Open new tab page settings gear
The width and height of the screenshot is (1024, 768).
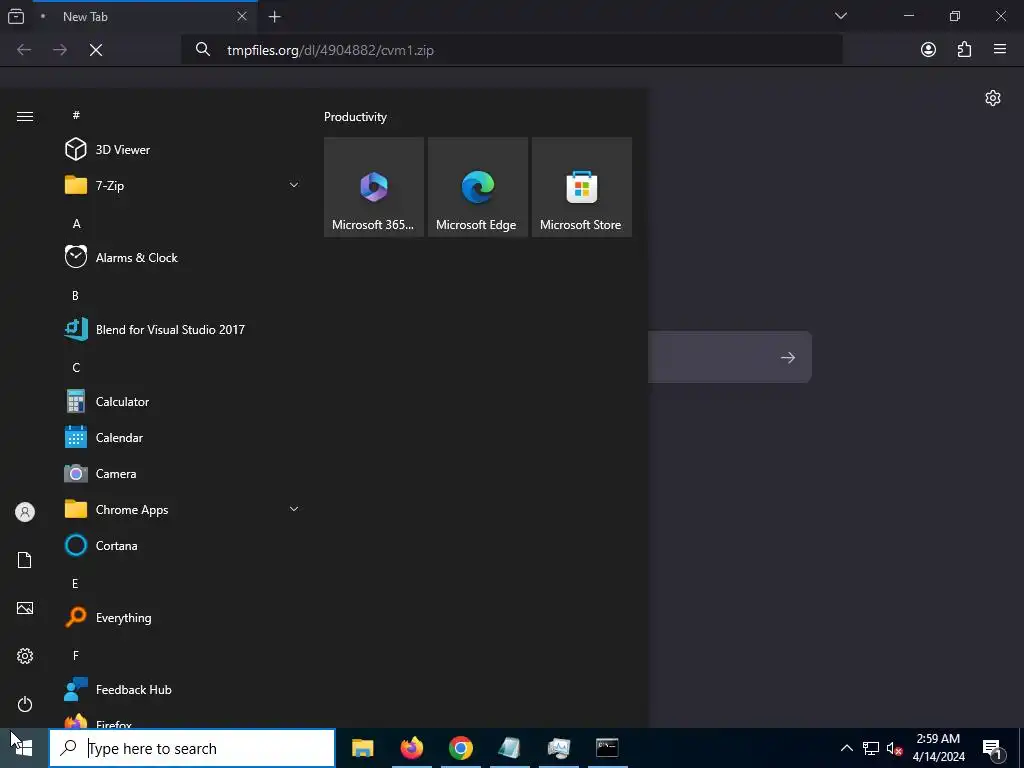point(993,98)
